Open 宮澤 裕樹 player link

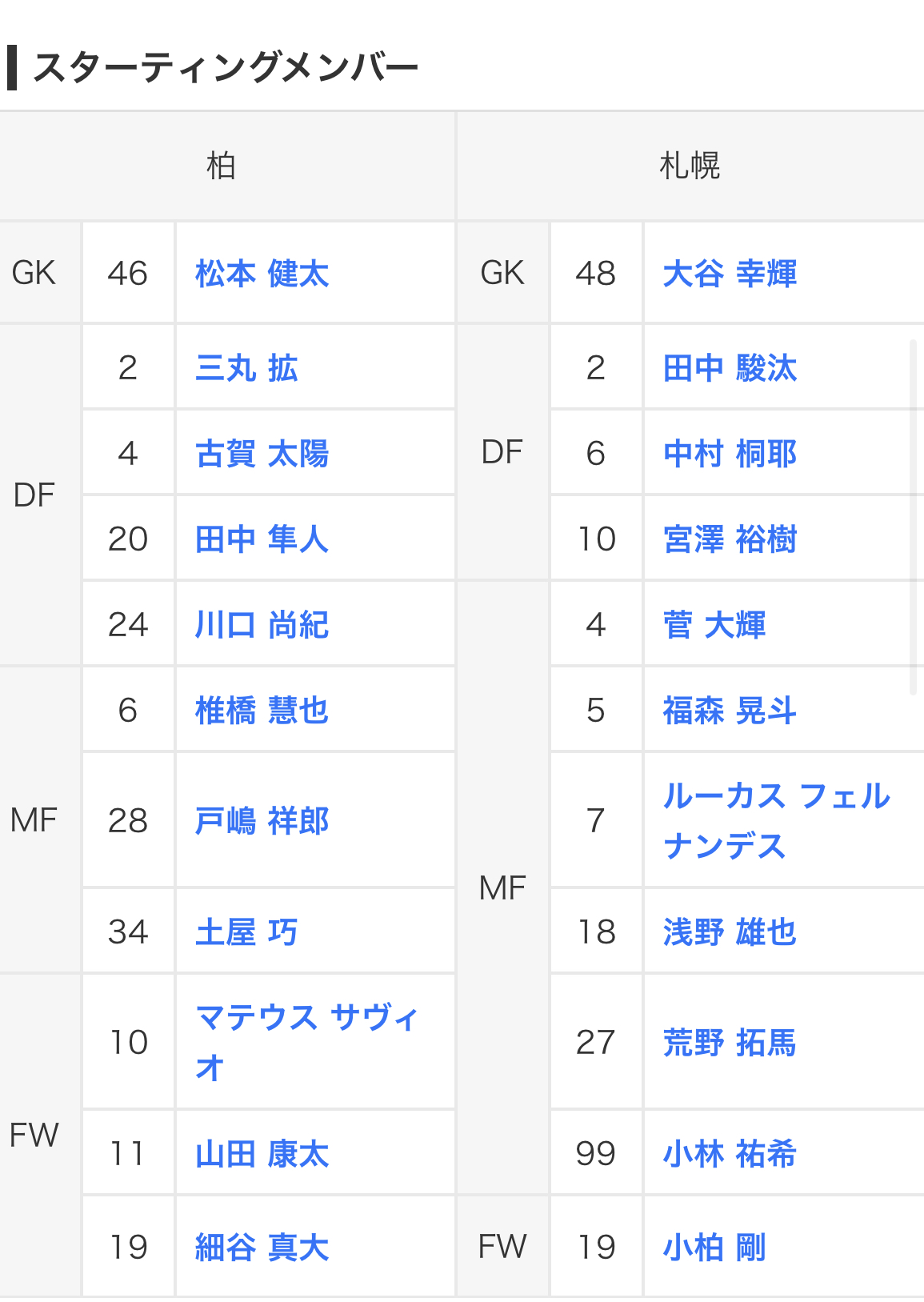(x=730, y=539)
